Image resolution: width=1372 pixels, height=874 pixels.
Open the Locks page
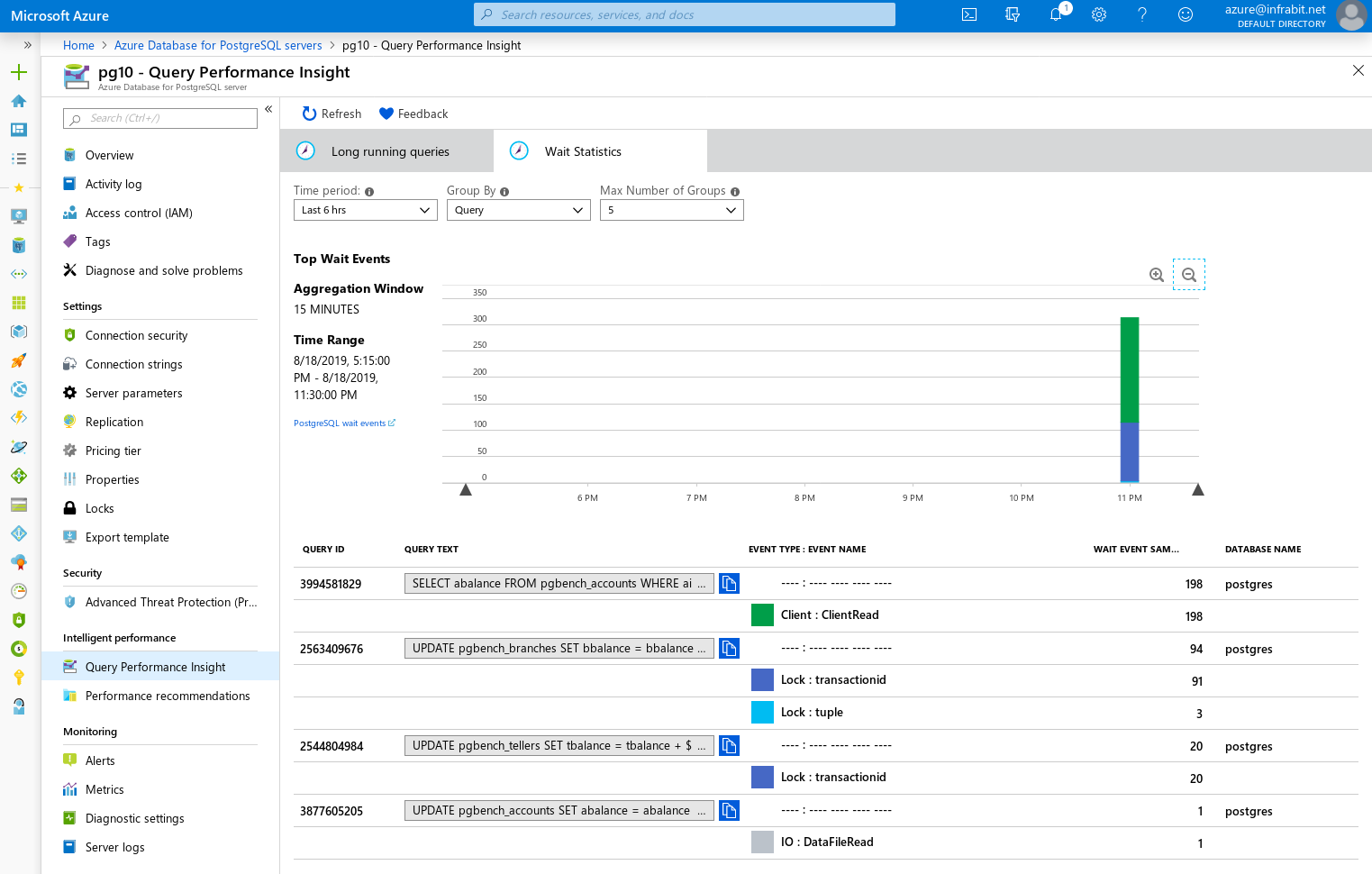(x=99, y=509)
